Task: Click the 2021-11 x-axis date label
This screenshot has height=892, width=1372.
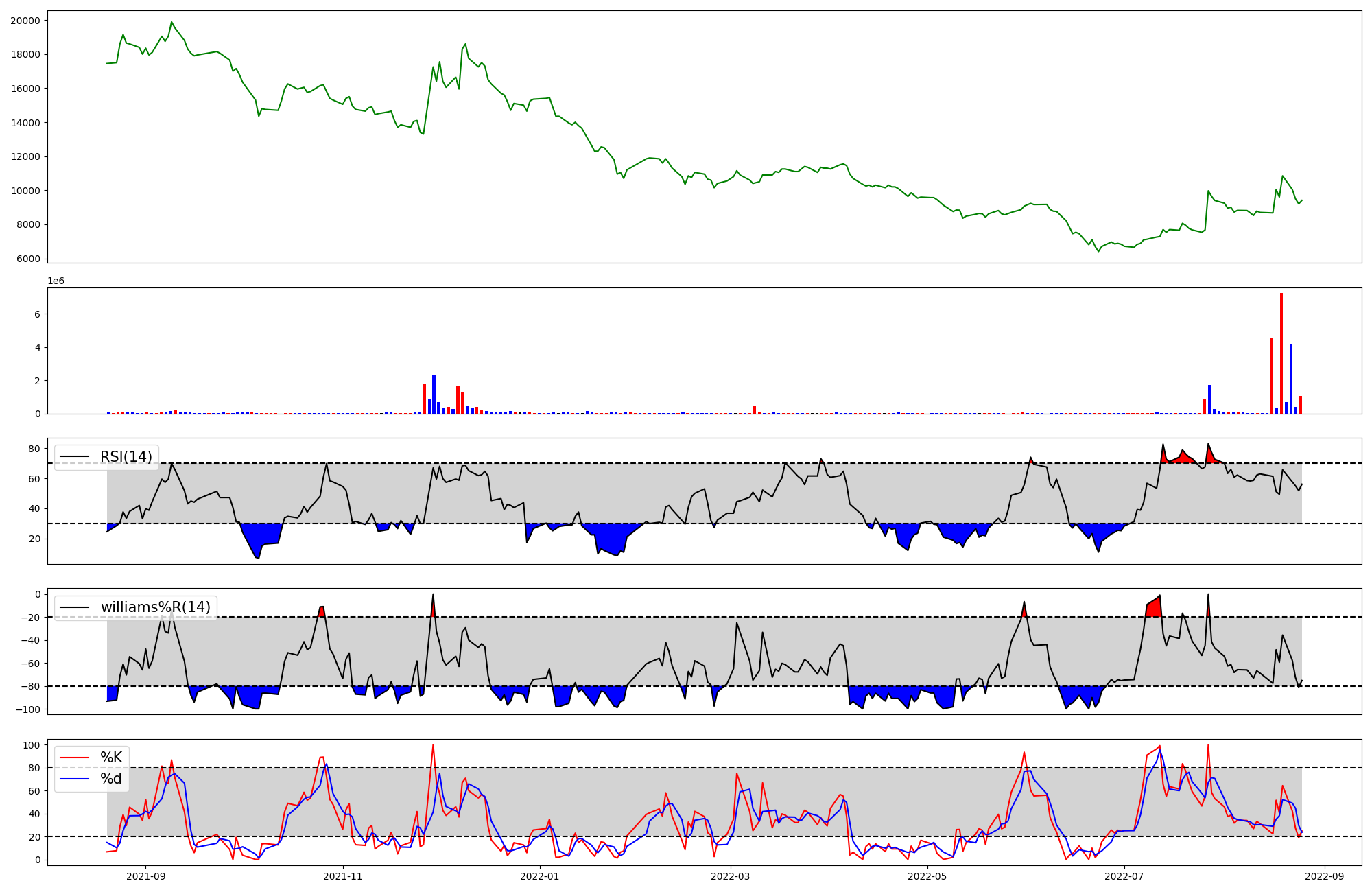Action: pyautogui.click(x=342, y=876)
